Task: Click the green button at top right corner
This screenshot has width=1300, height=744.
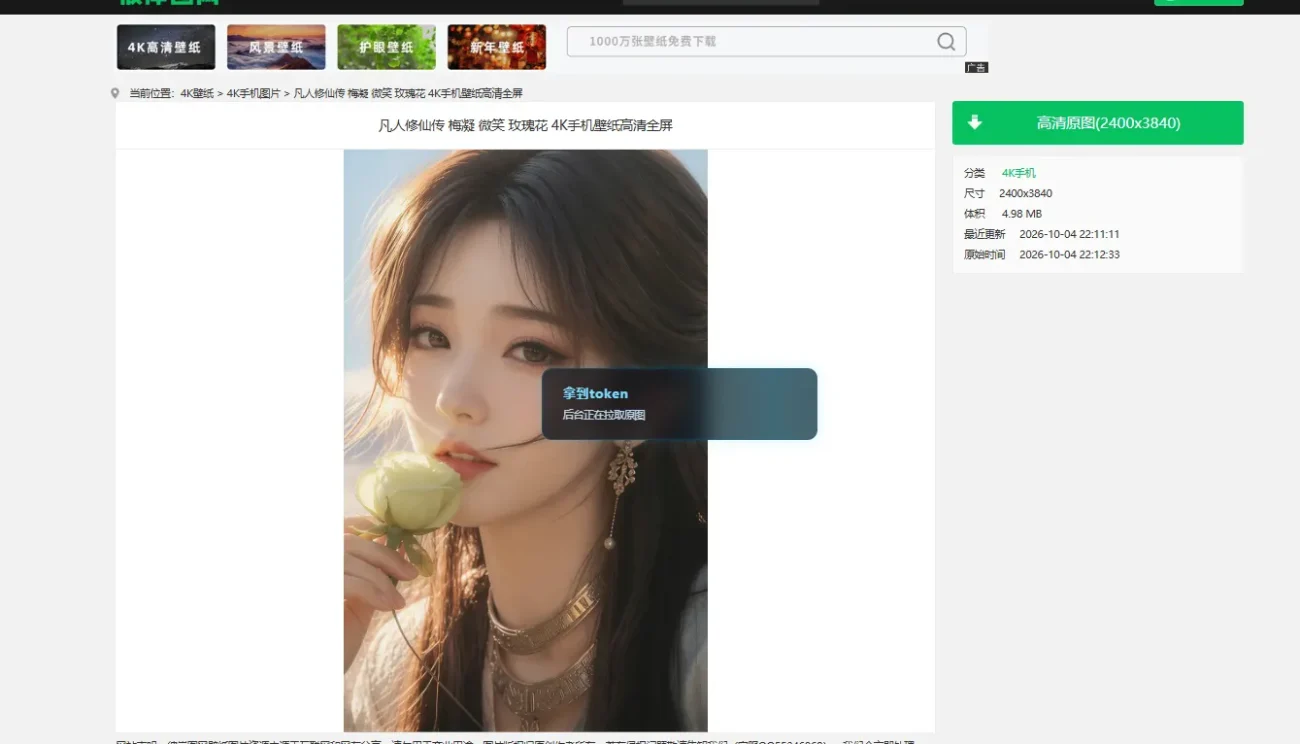Action: click(x=1199, y=3)
